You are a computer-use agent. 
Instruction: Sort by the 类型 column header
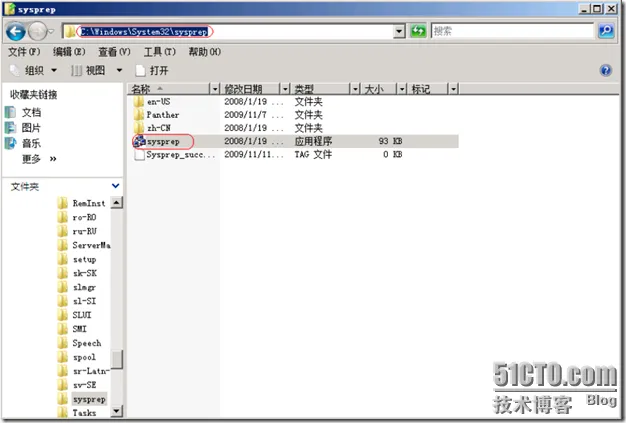321,89
